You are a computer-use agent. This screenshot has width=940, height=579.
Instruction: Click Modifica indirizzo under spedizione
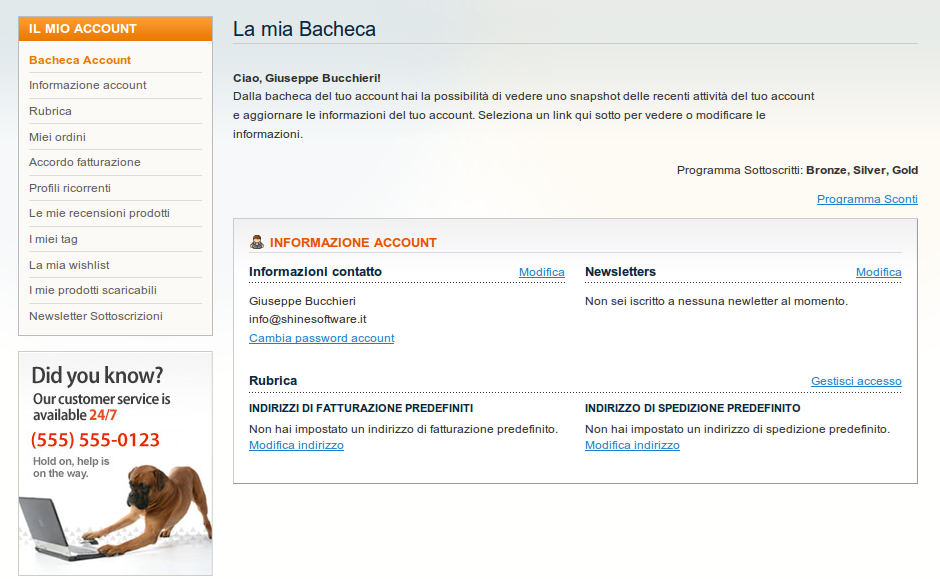click(x=632, y=445)
